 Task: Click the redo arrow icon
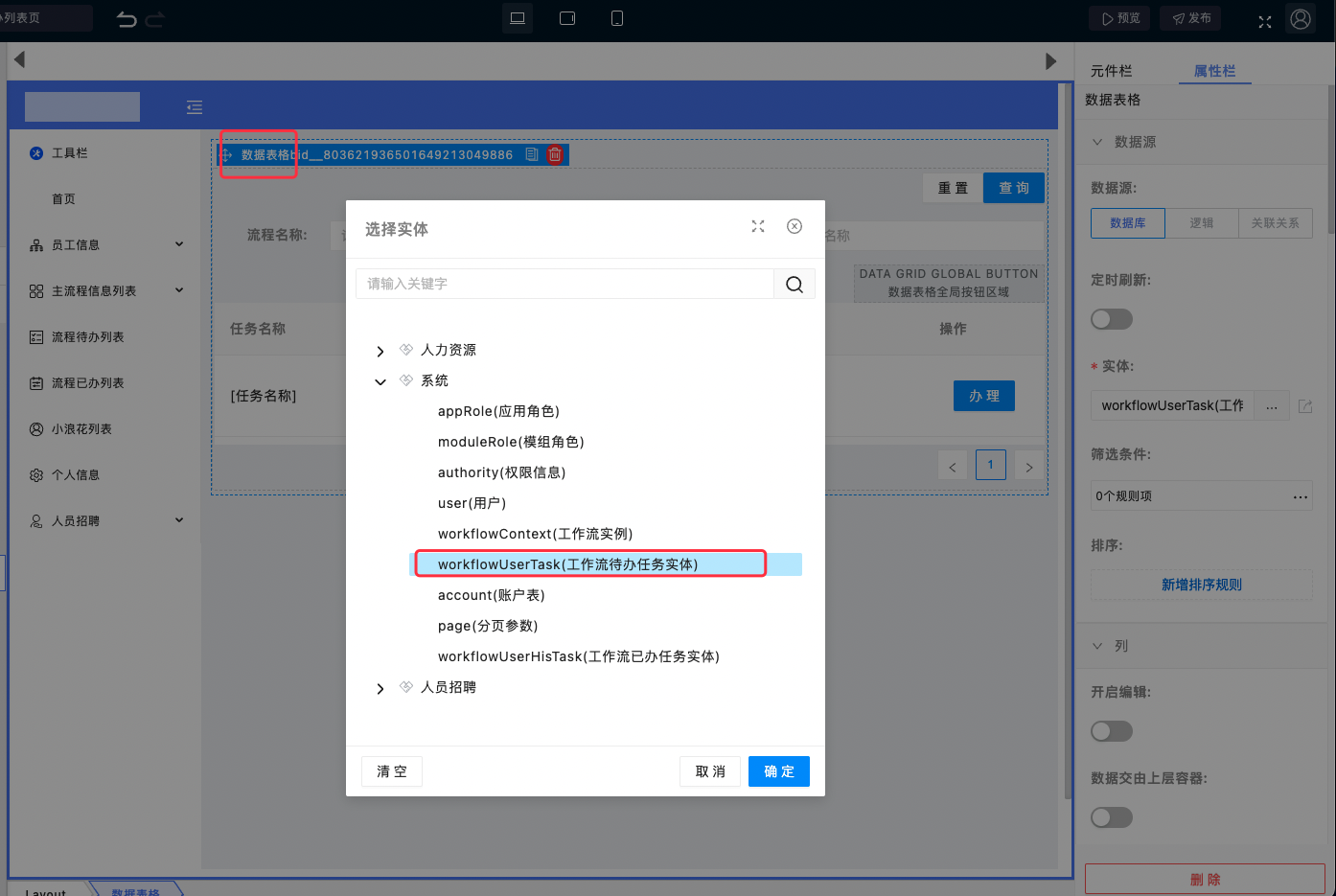(155, 19)
